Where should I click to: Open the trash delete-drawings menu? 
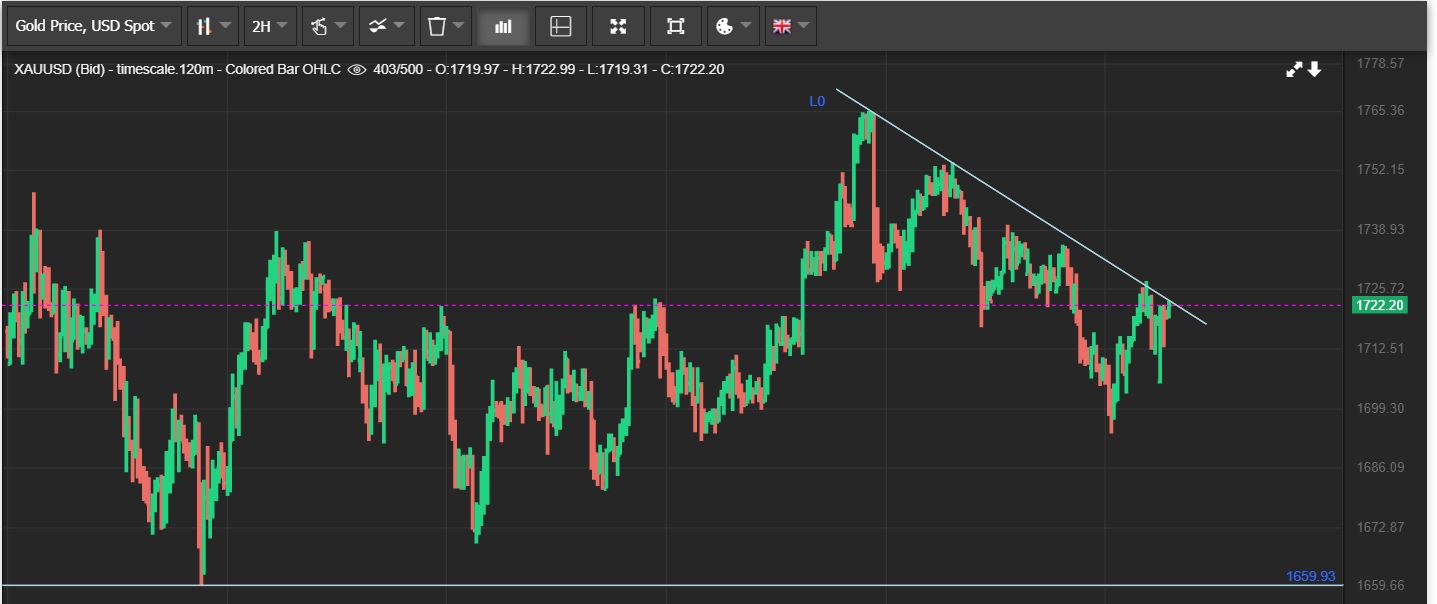coord(445,26)
